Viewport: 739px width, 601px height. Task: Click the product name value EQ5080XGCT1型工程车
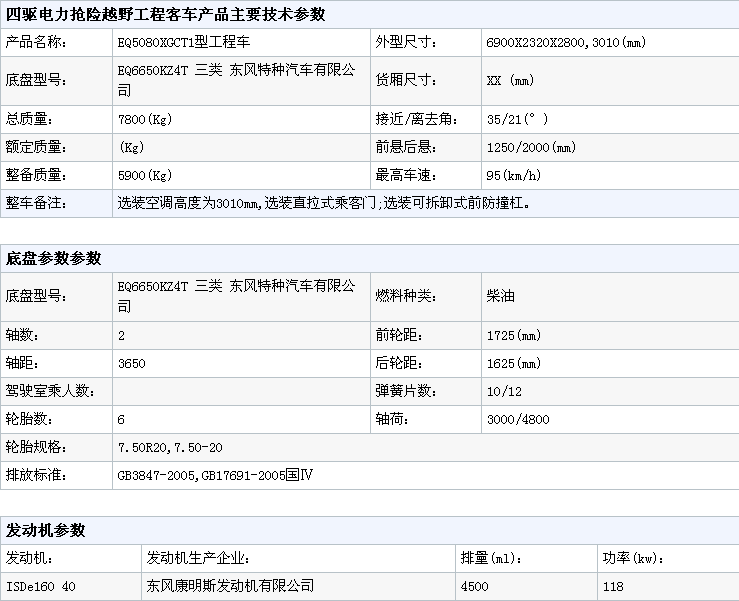(x=184, y=42)
